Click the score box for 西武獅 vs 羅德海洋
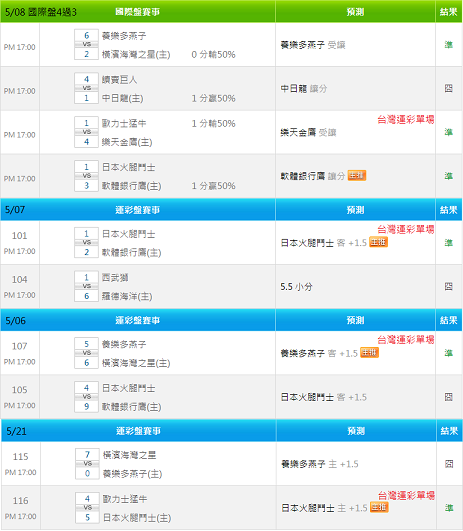463x531 pixels. click(86, 286)
